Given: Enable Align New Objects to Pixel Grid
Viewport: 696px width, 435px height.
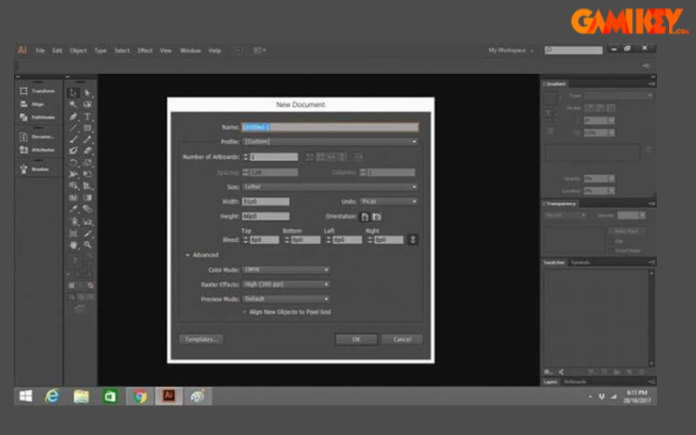Looking at the screenshot, I should point(244,311).
